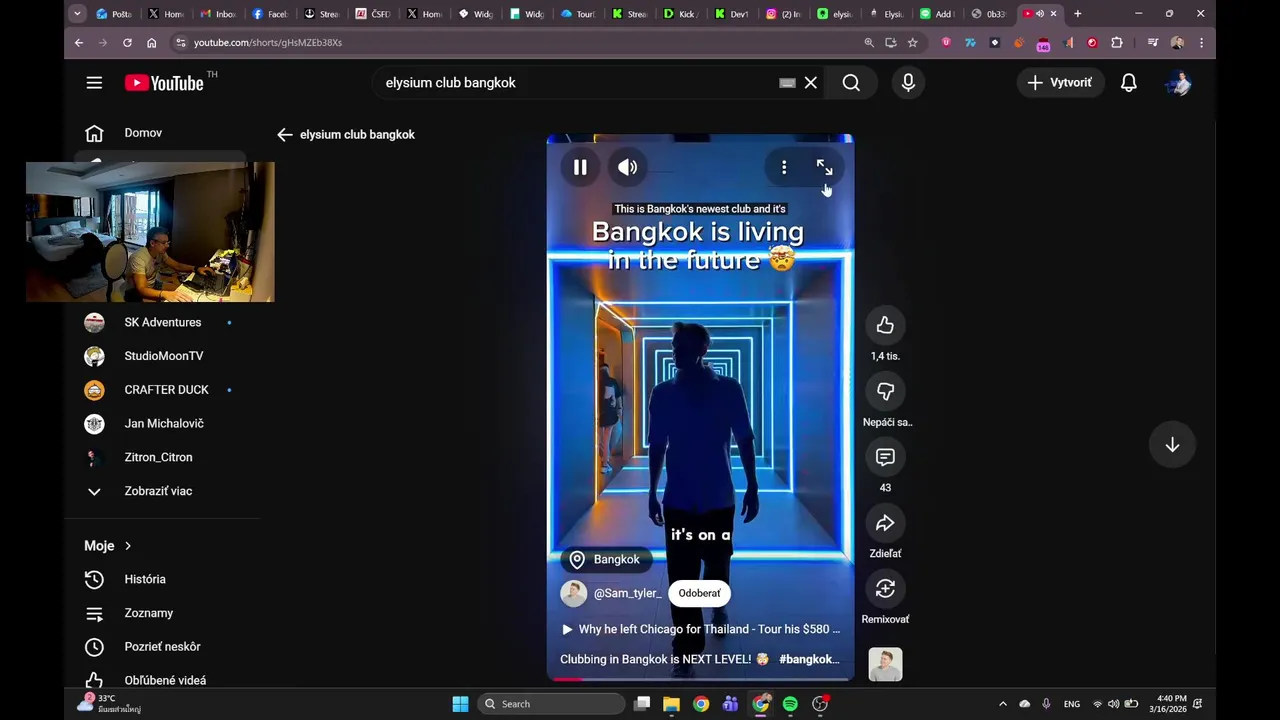1280x720 pixels.
Task: Bookmark this page with the star icon
Action: click(912, 43)
